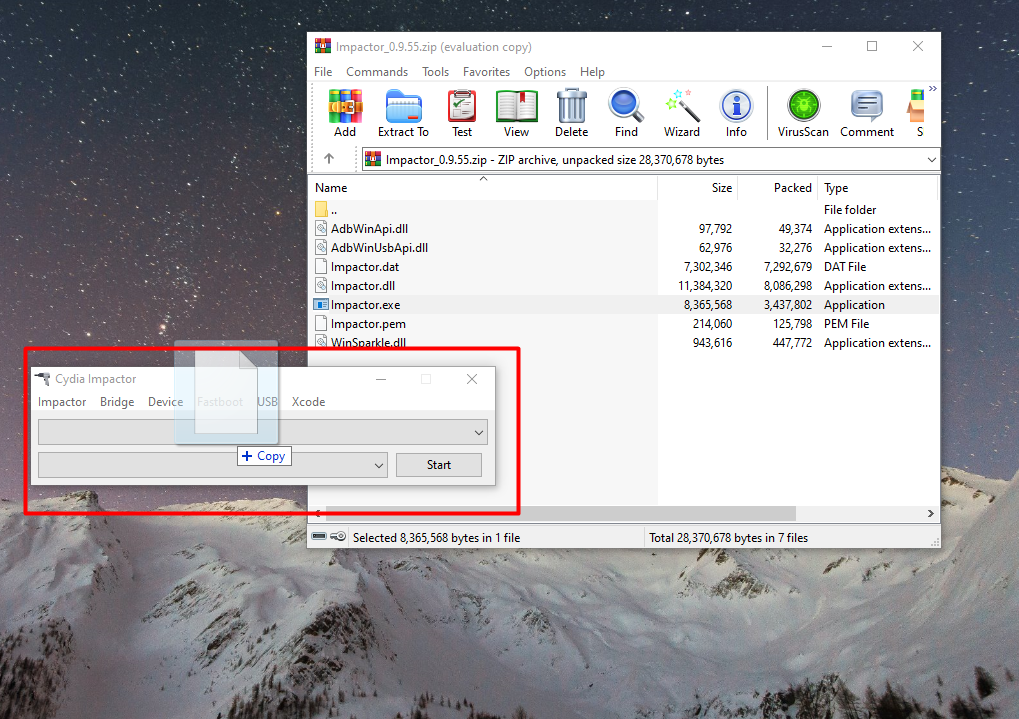
Task: Select Impactor.pem file row
Action: pyautogui.click(x=624, y=324)
